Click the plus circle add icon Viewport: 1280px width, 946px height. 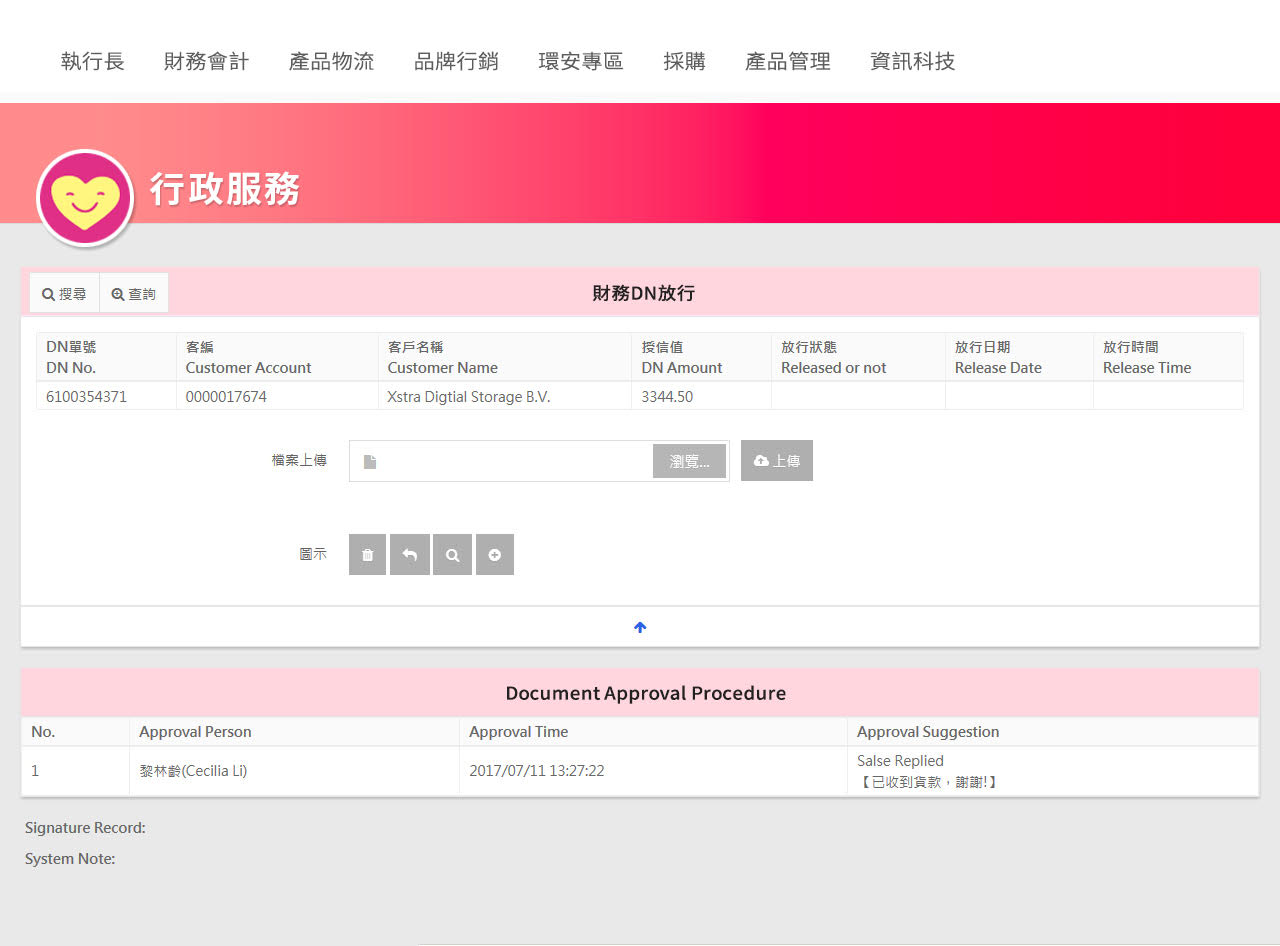click(495, 555)
